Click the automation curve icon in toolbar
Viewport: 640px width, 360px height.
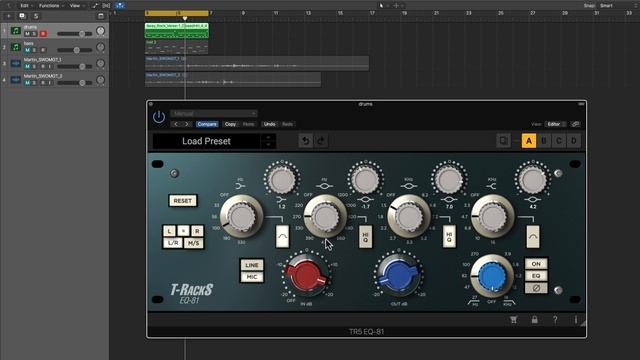tap(95, 6)
